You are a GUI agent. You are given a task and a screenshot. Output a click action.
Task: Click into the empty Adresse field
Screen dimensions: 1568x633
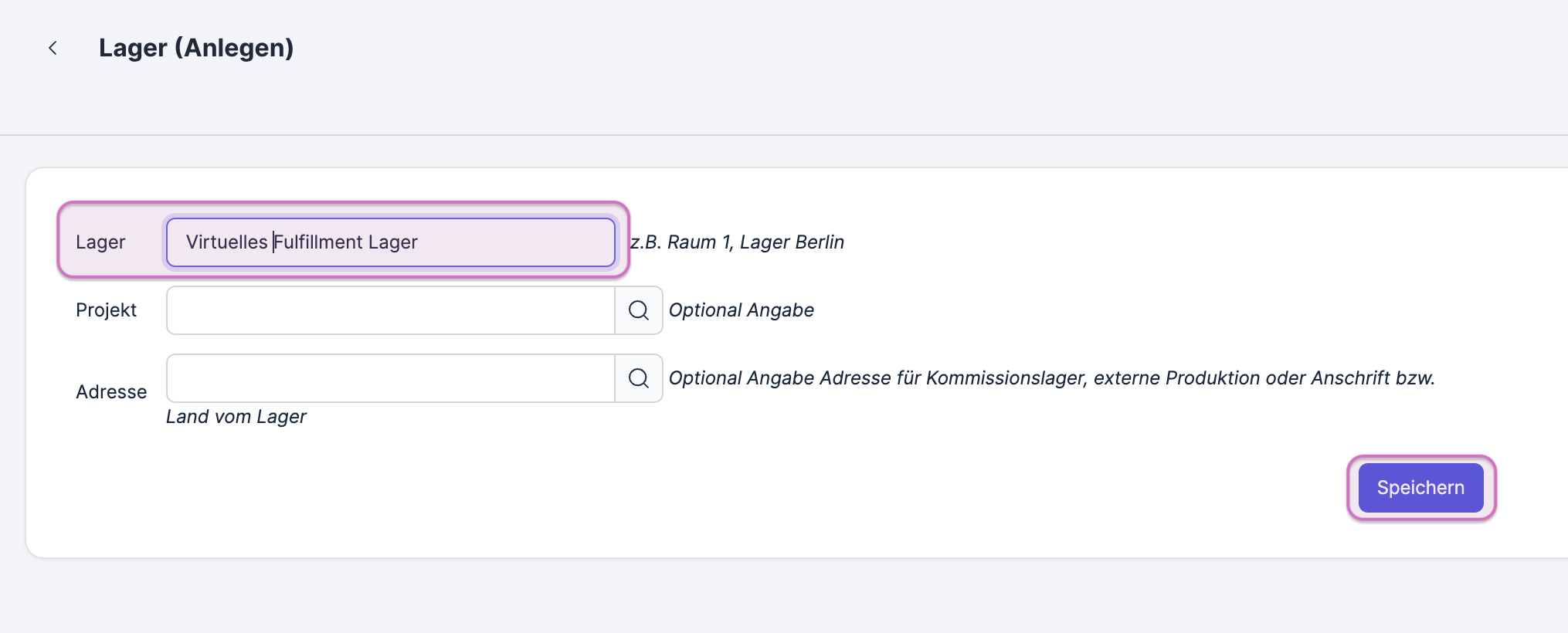coord(391,378)
